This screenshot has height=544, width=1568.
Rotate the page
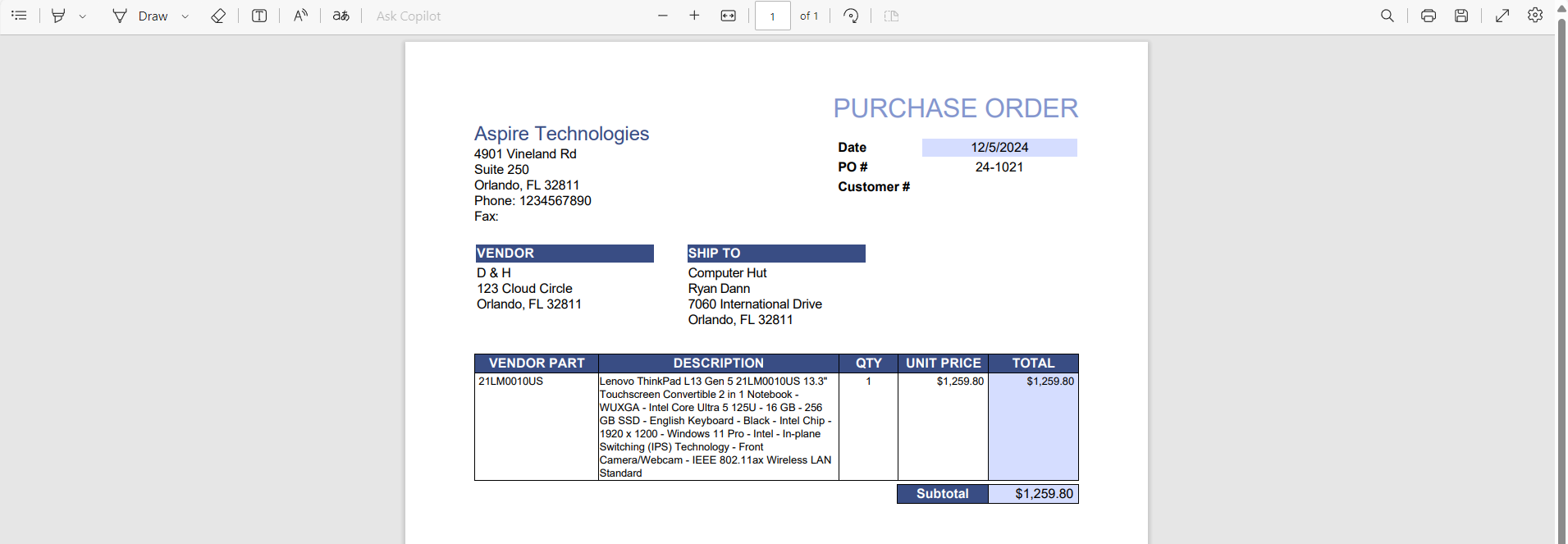tap(851, 16)
